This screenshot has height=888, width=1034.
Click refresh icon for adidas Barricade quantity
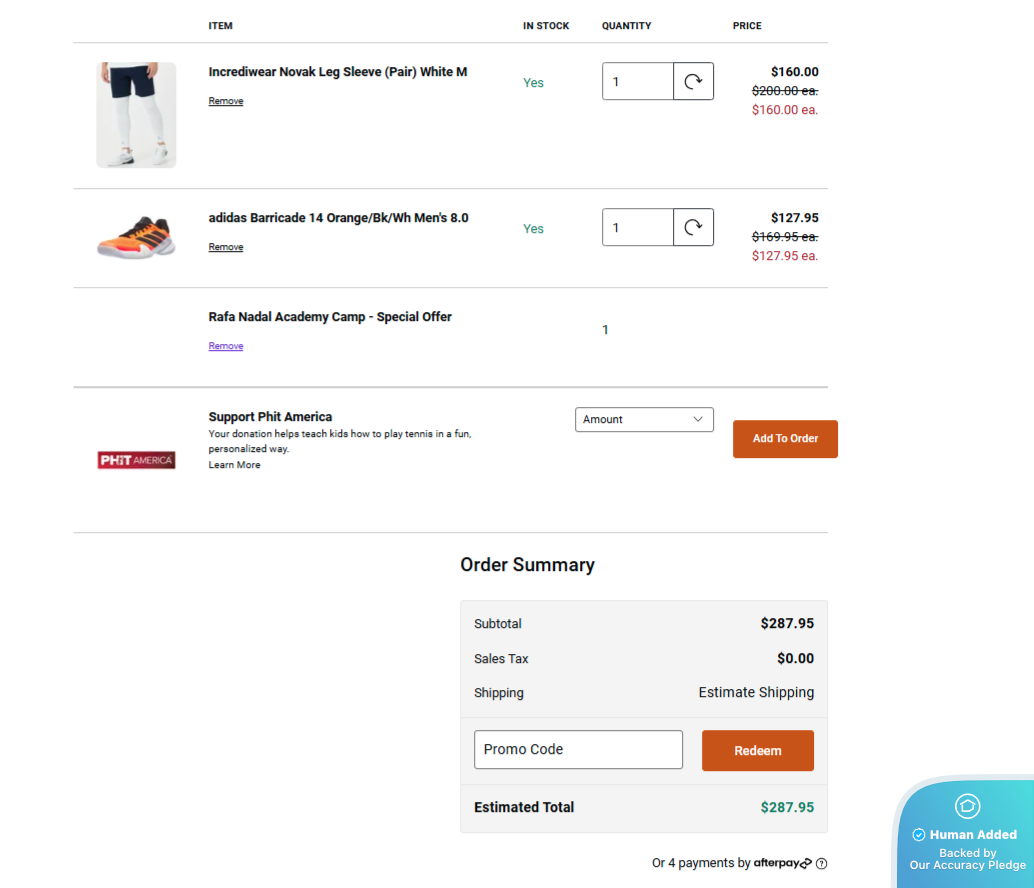pos(693,228)
